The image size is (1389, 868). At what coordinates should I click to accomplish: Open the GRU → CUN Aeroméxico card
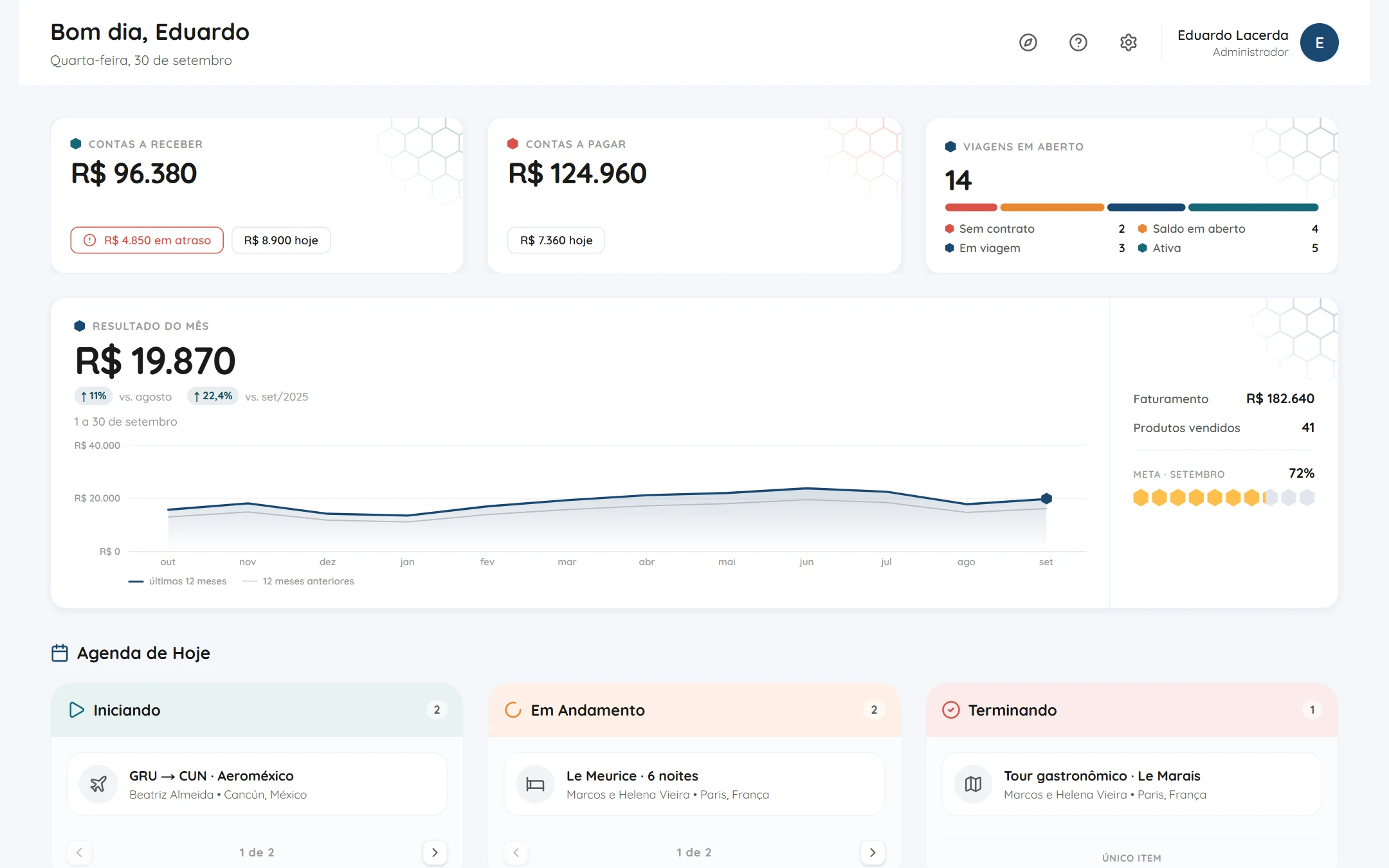[257, 784]
